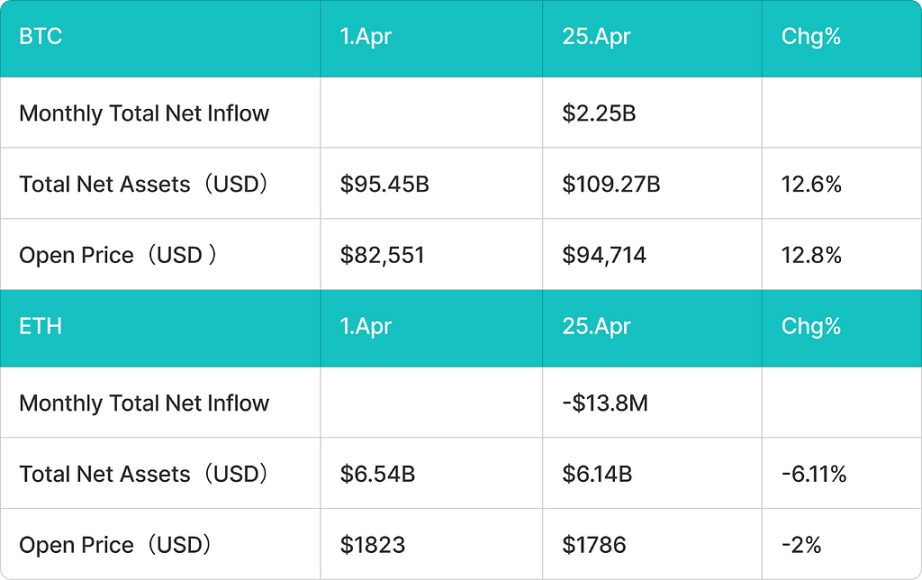Select the -6.11% change value
Viewport: 922px width, 580px height.
814,474
